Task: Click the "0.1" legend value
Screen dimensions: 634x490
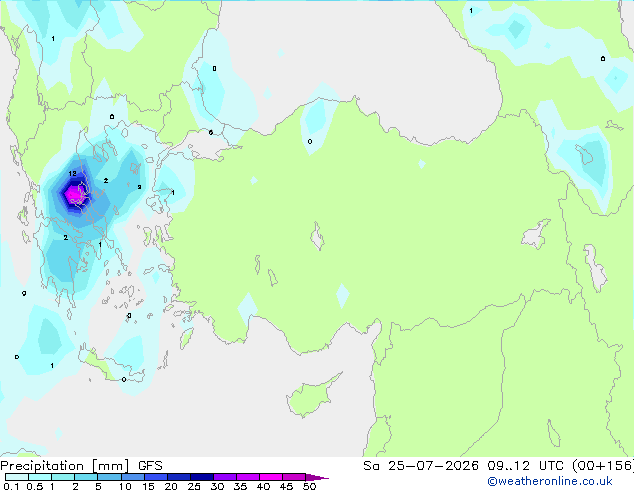Action: 11,486
